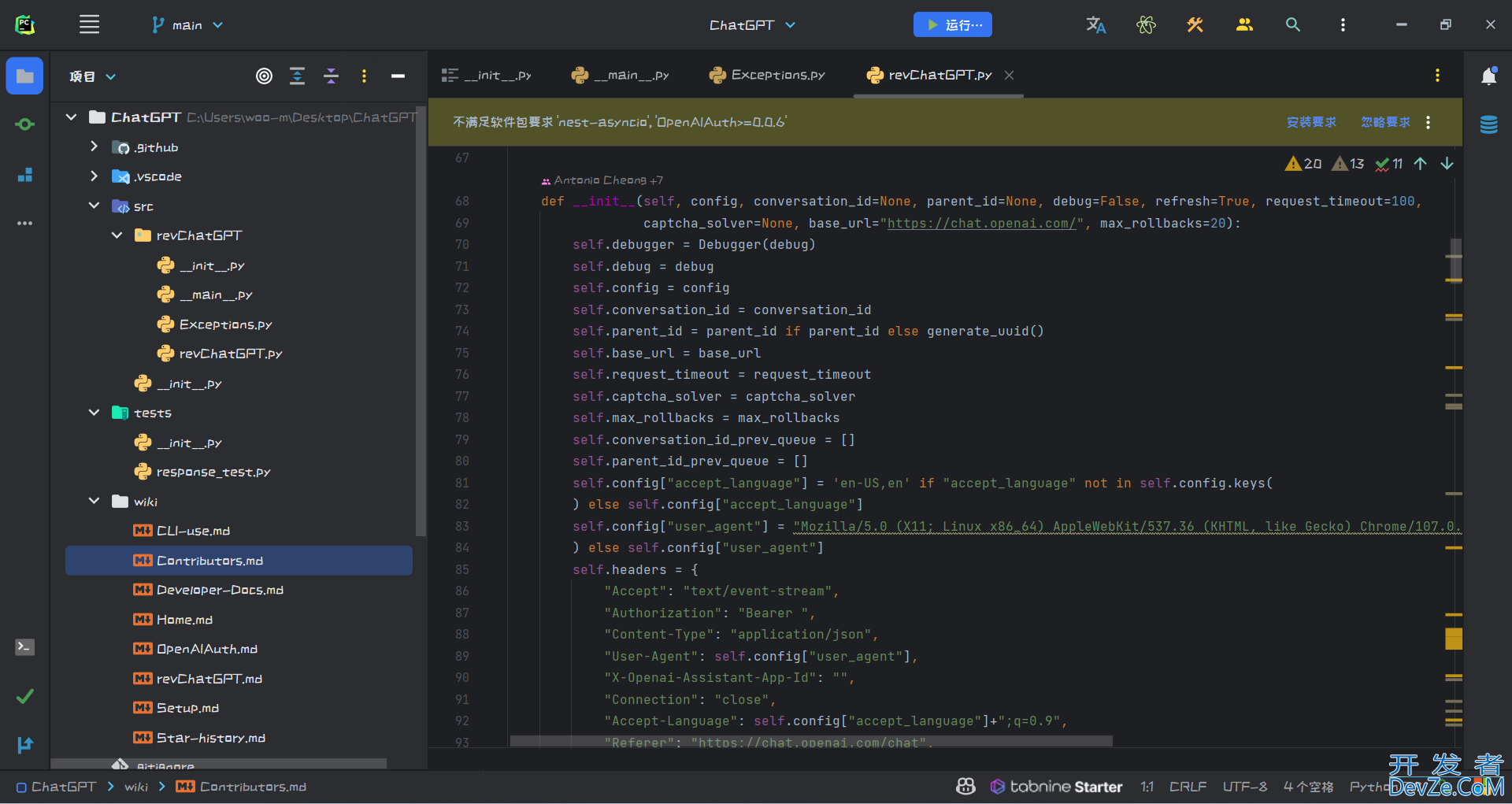Collapse the revChatGPT folder
The image size is (1512, 804).
[x=117, y=235]
